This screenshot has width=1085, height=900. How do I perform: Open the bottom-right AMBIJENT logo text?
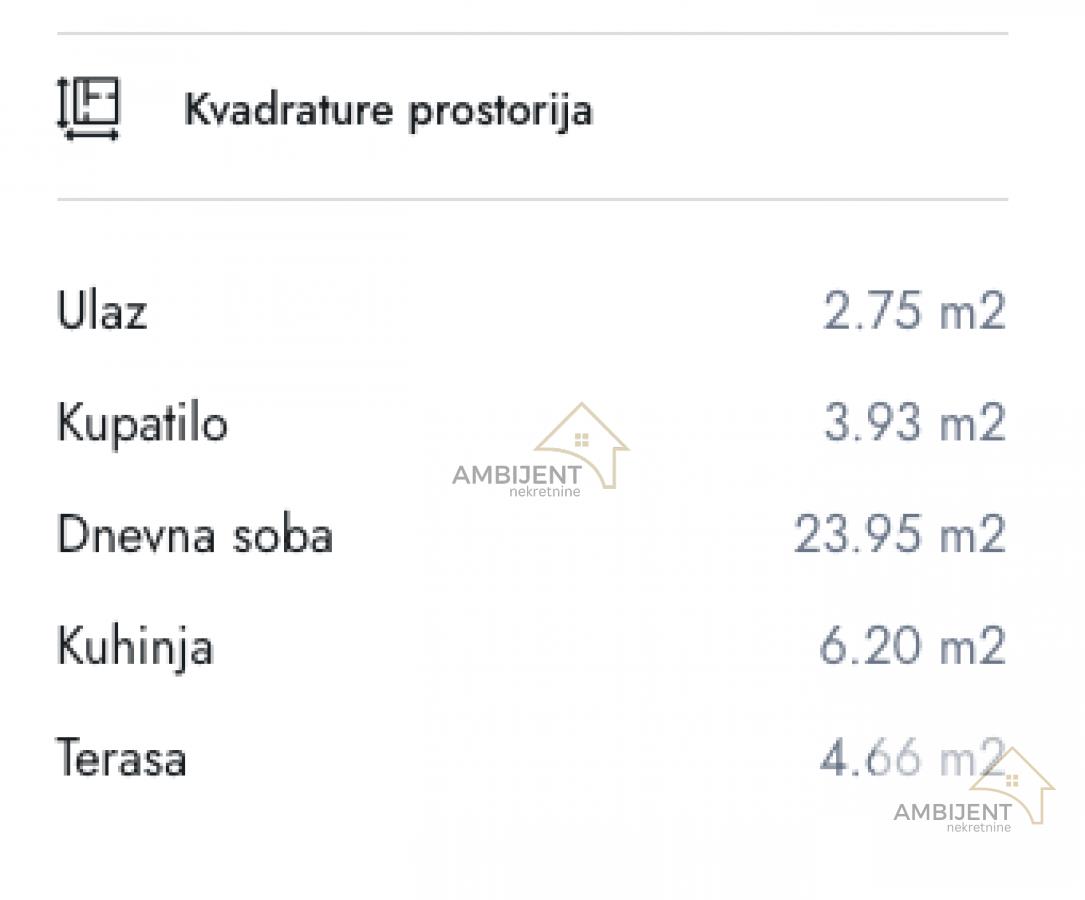[x=952, y=812]
